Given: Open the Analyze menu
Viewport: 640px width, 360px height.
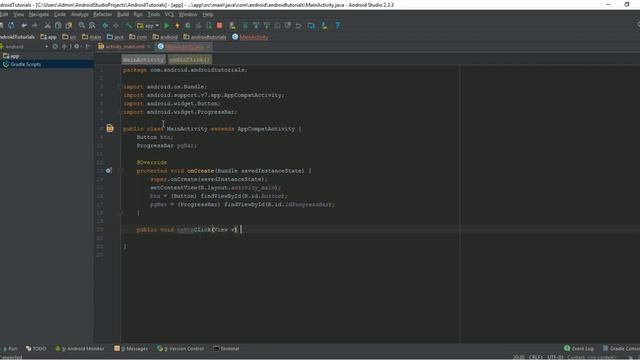Looking at the screenshot, I should (x=80, y=14).
